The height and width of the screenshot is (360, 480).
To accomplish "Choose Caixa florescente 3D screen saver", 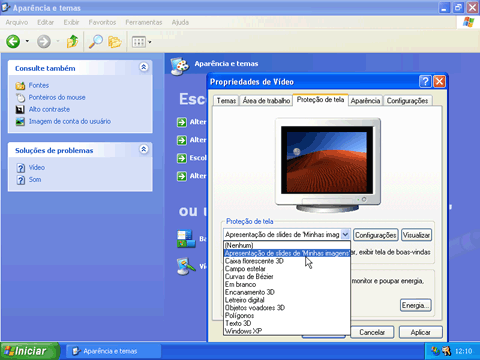I will click(x=287, y=261).
